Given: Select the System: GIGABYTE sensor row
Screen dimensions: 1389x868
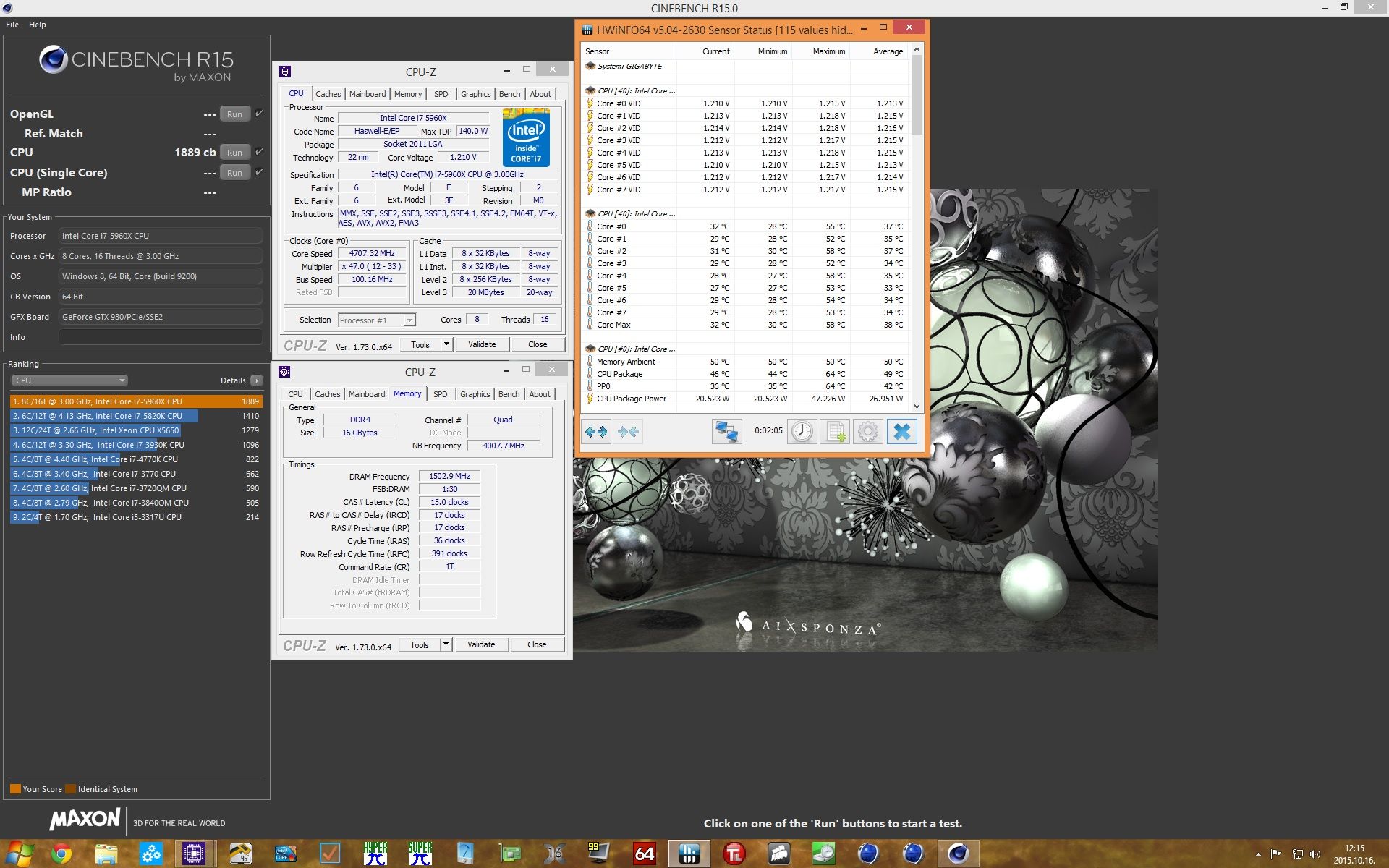Looking at the screenshot, I should [x=746, y=66].
